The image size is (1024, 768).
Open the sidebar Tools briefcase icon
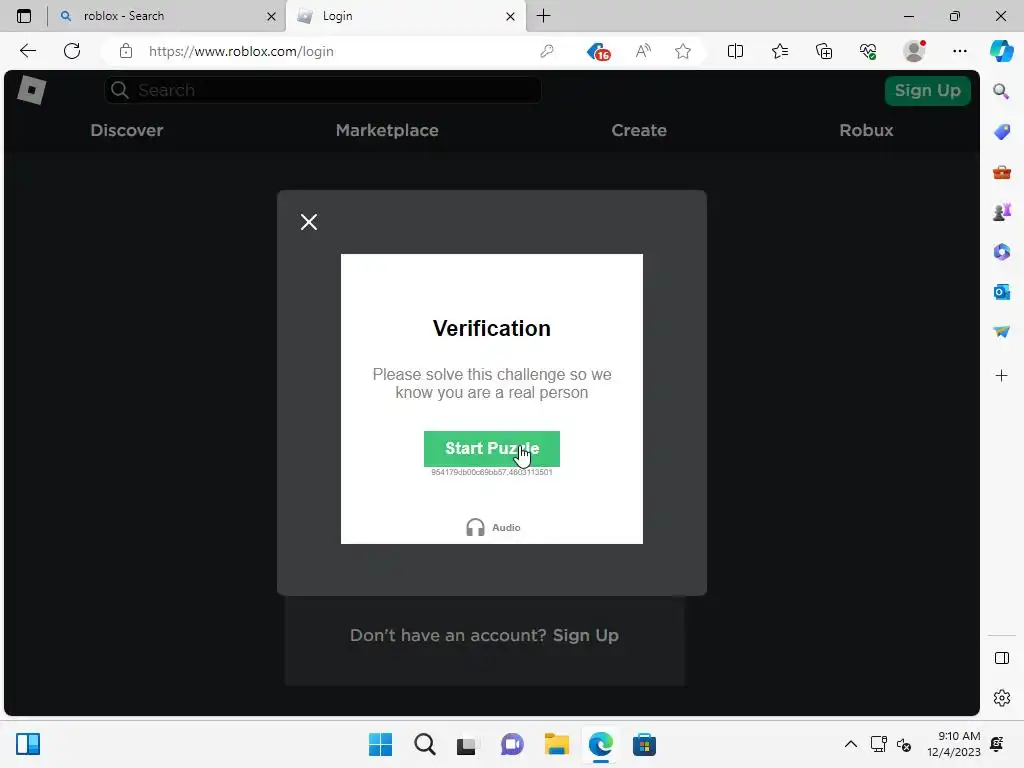[x=1001, y=172]
